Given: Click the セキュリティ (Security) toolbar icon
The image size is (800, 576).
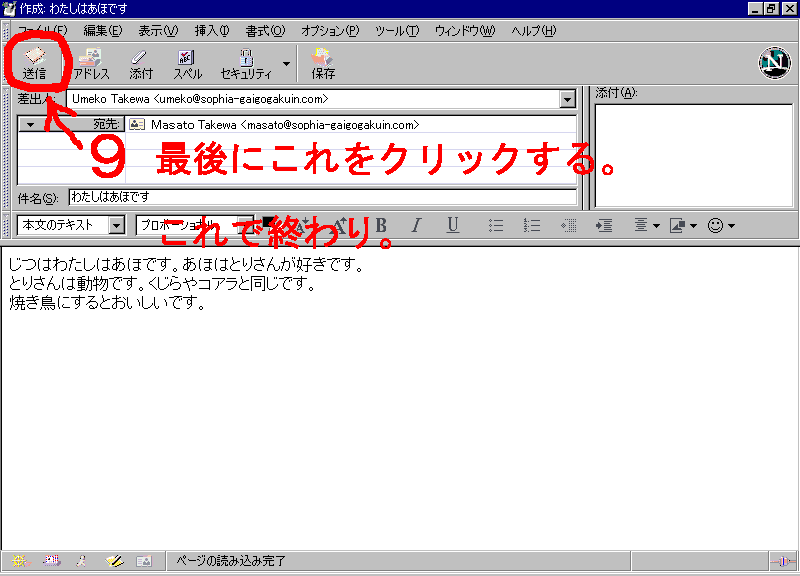Looking at the screenshot, I should 246,63.
